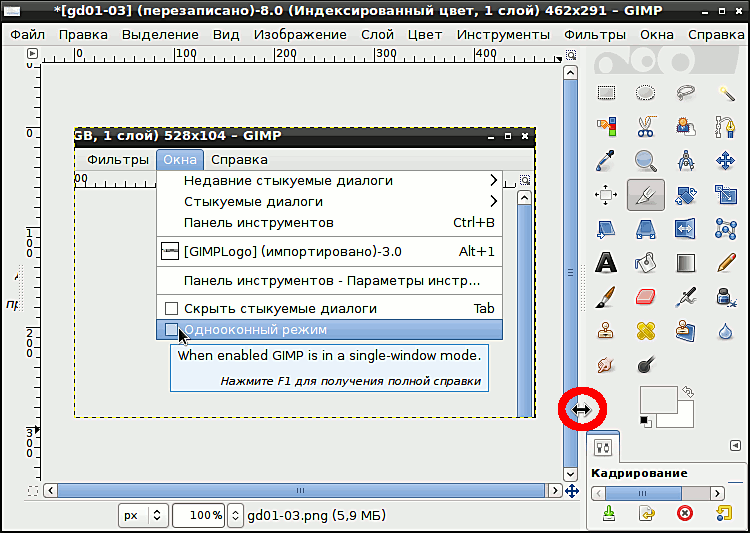
Task: Restore saved tool options preset
Action: [x=647, y=513]
